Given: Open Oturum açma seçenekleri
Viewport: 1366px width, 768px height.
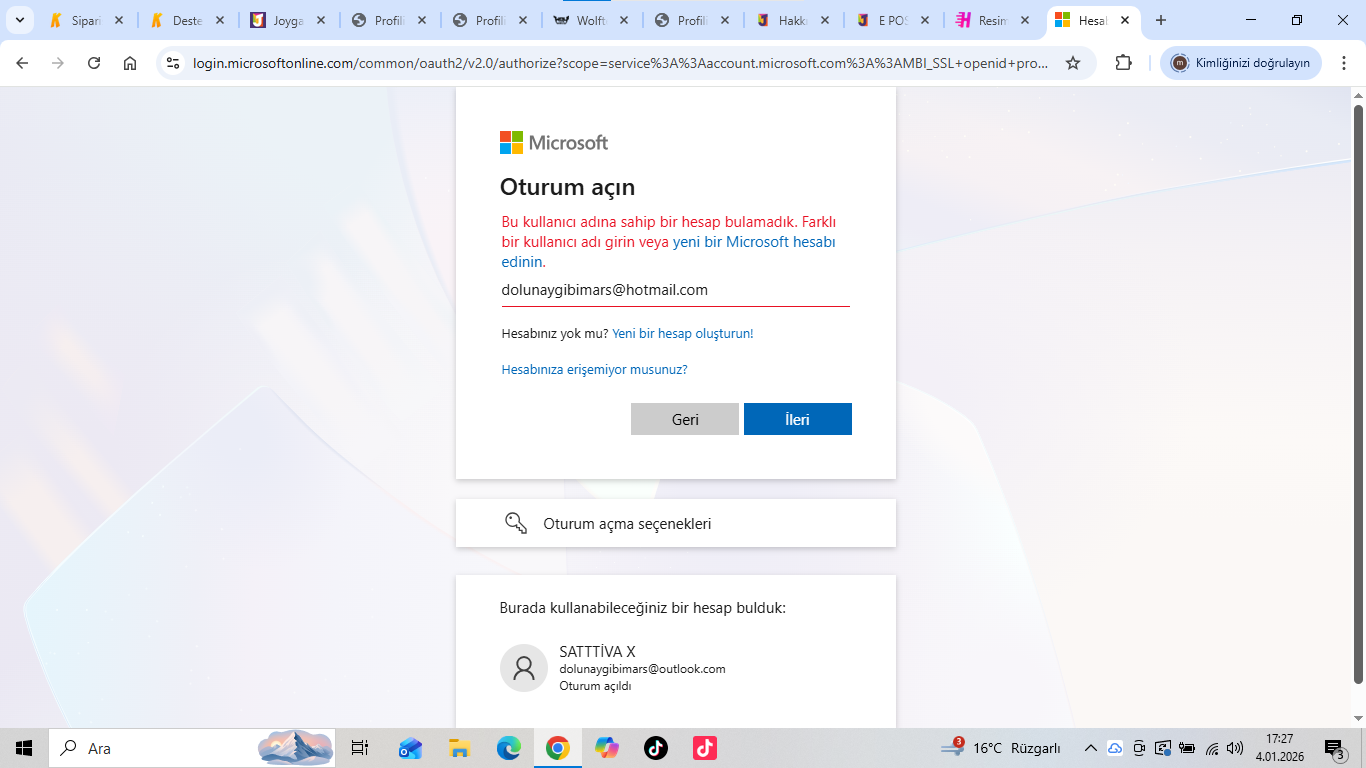Looking at the screenshot, I should tap(676, 523).
